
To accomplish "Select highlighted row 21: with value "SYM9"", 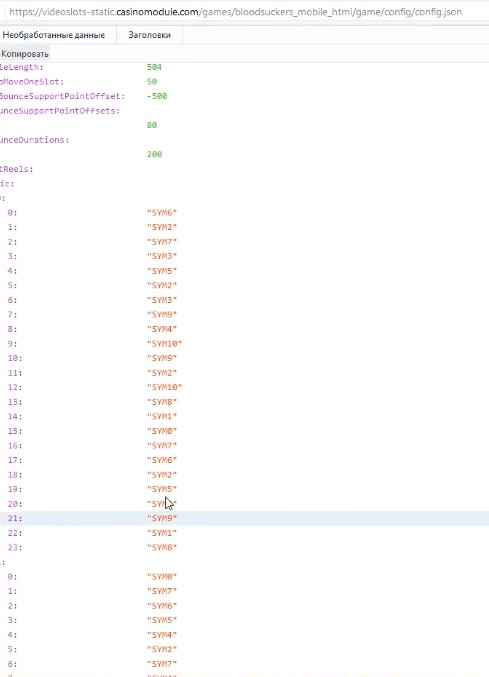I will click(x=244, y=518).
